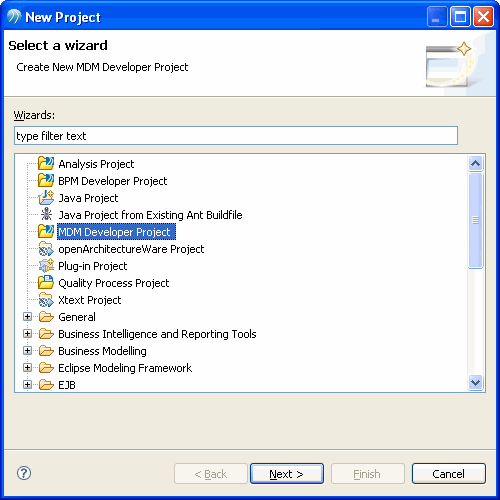Expand the General folder node

27,317
